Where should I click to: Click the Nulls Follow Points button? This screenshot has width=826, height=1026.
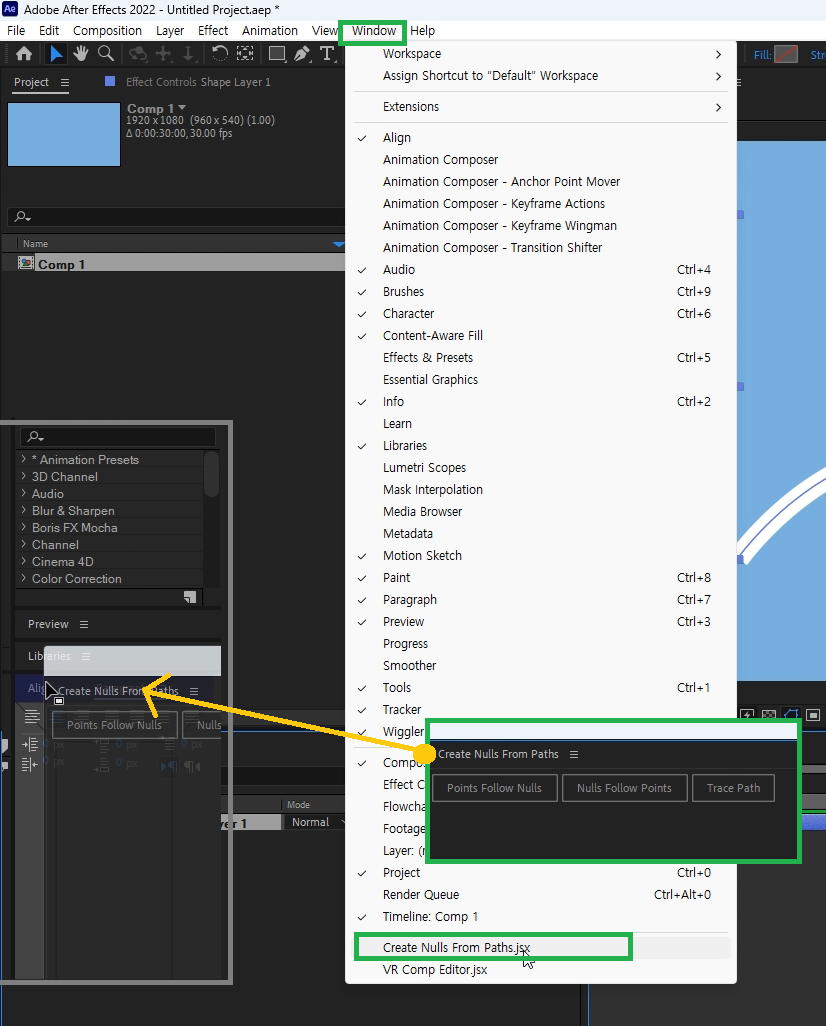point(624,788)
